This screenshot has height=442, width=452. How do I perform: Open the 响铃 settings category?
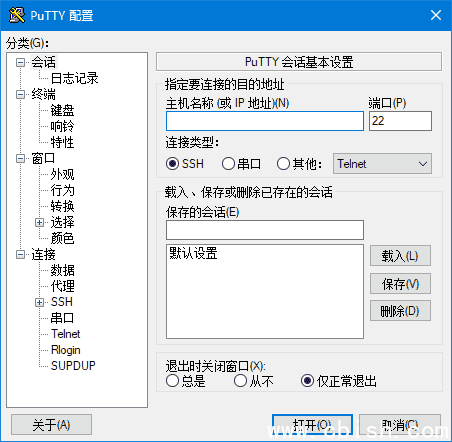pyautogui.click(x=62, y=126)
